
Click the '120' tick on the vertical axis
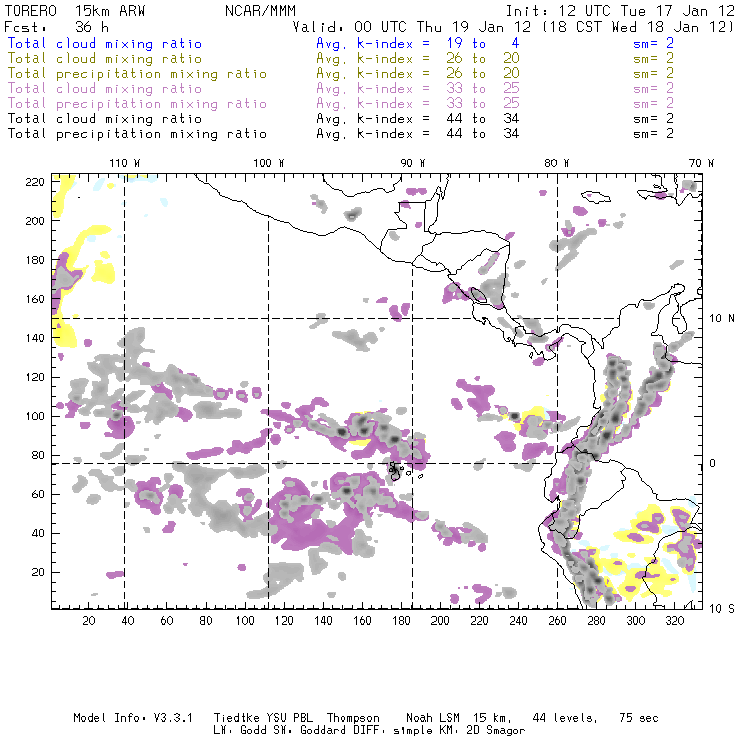35,377
